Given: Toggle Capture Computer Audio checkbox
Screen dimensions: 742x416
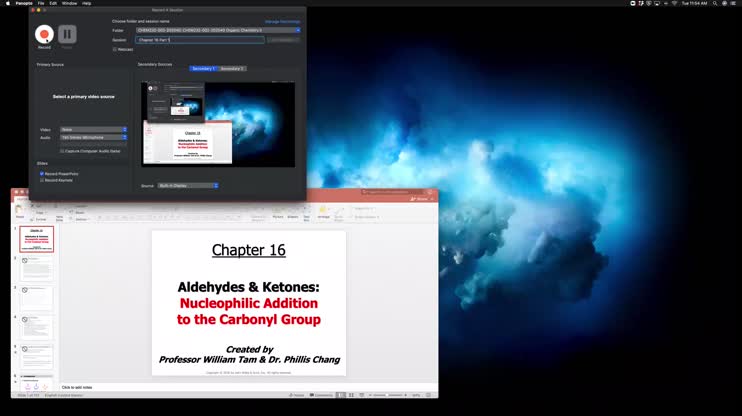Looking at the screenshot, I should click(62, 151).
